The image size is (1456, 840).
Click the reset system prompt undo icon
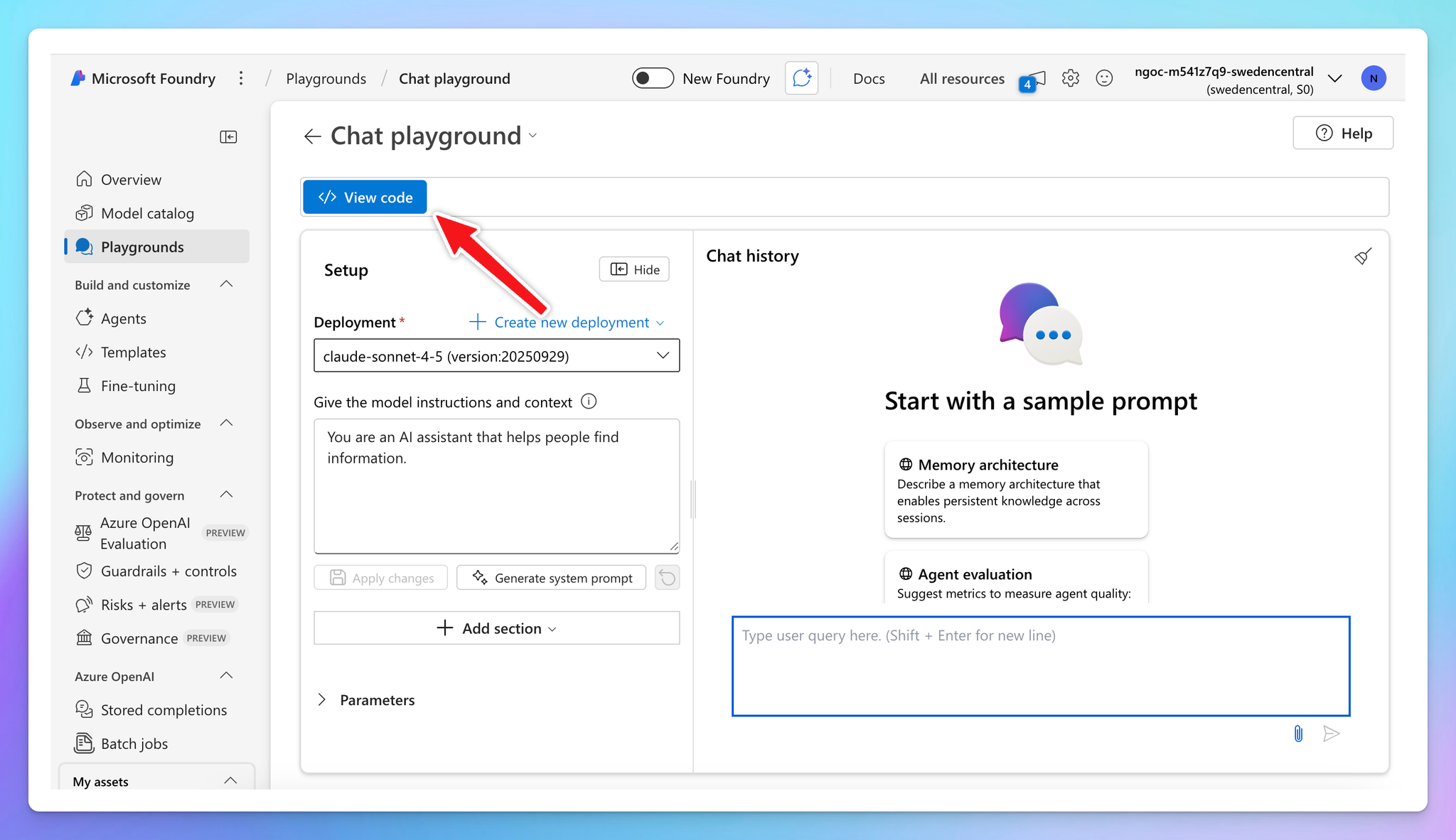coord(667,578)
